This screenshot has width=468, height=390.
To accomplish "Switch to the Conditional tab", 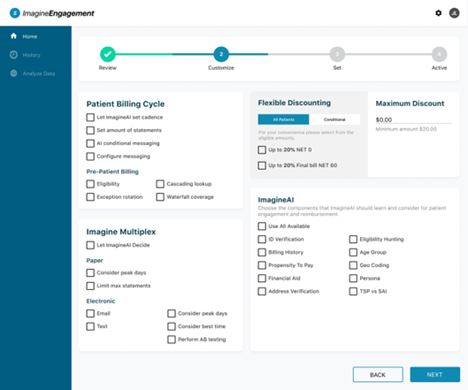I will (x=335, y=119).
